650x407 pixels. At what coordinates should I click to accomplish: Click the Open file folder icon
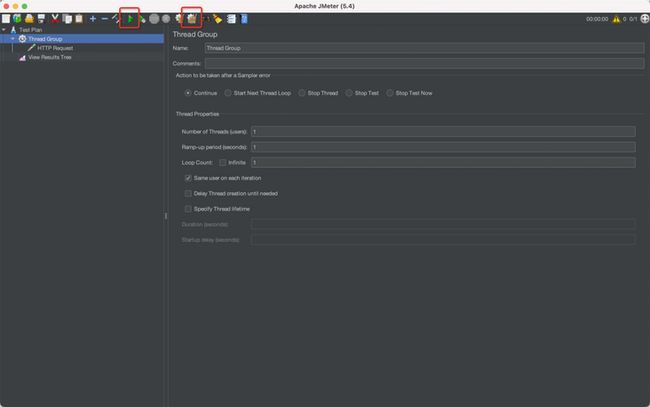(29, 19)
